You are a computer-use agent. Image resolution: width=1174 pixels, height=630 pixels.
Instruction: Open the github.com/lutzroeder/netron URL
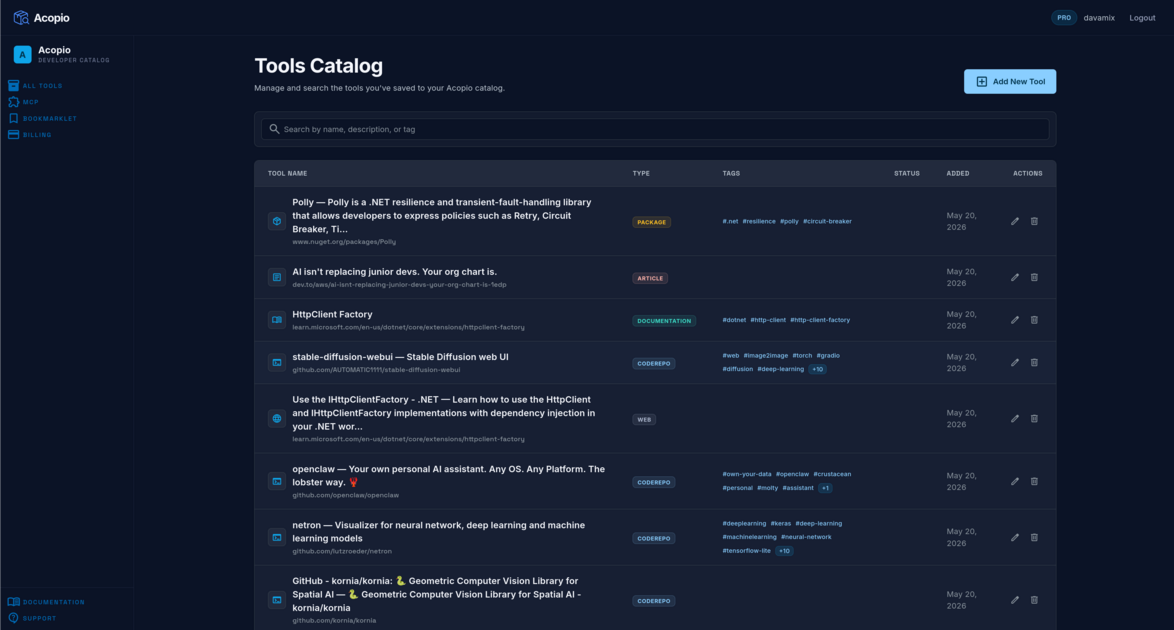[x=341, y=551]
